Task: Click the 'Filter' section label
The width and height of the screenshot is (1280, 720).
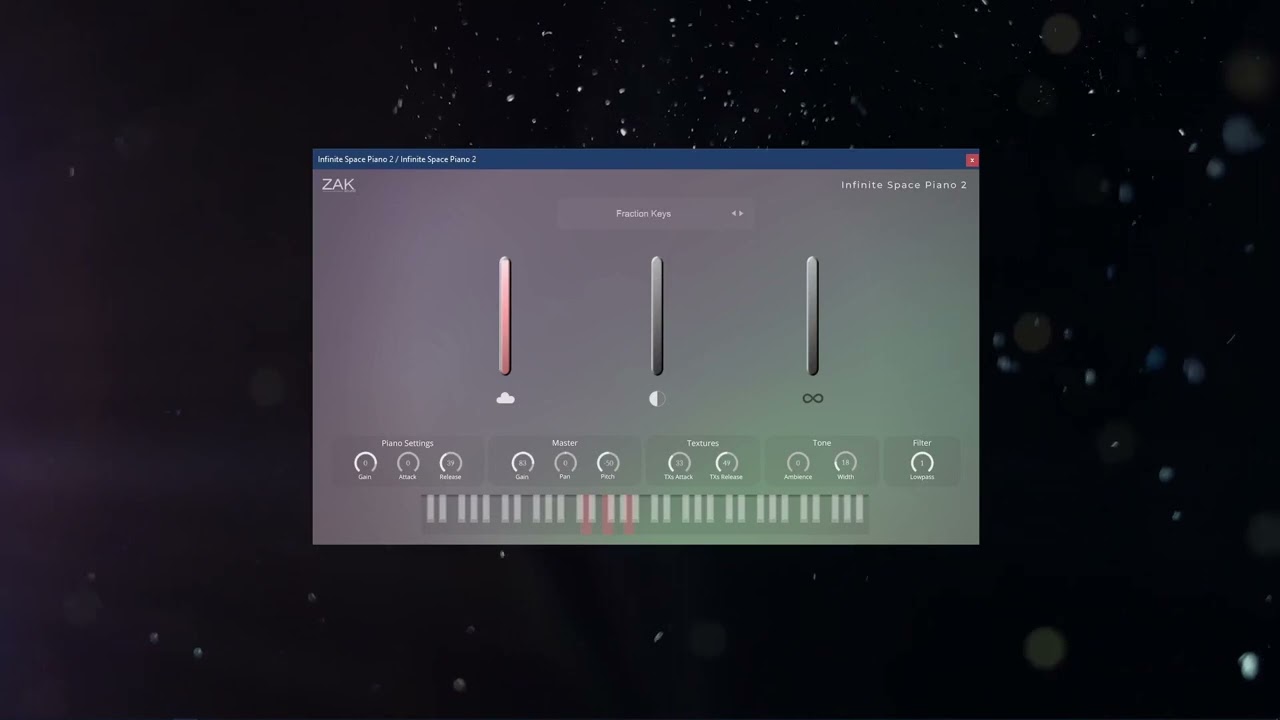Action: pos(922,443)
